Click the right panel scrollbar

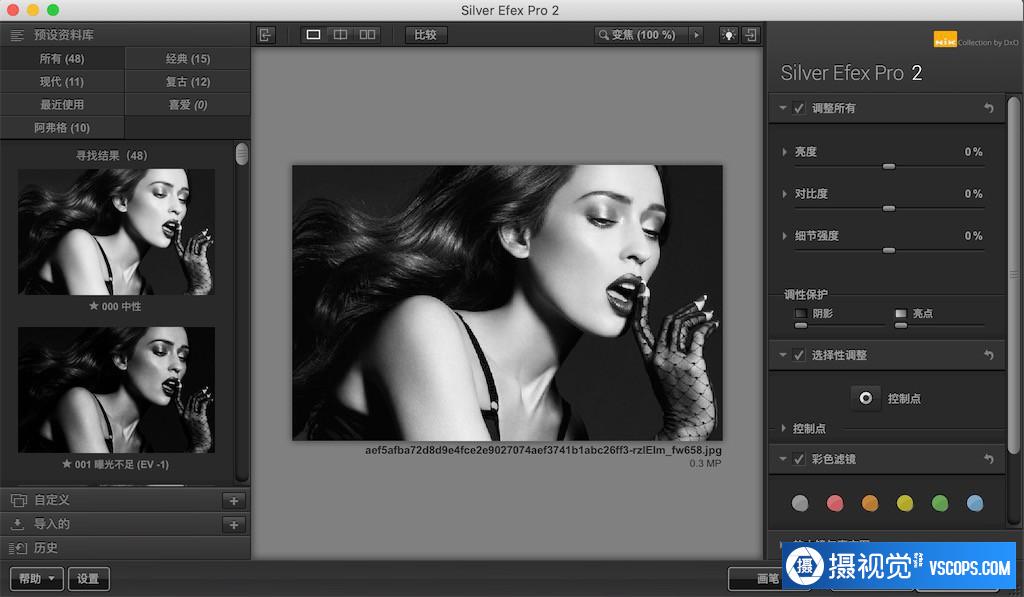(1013, 274)
